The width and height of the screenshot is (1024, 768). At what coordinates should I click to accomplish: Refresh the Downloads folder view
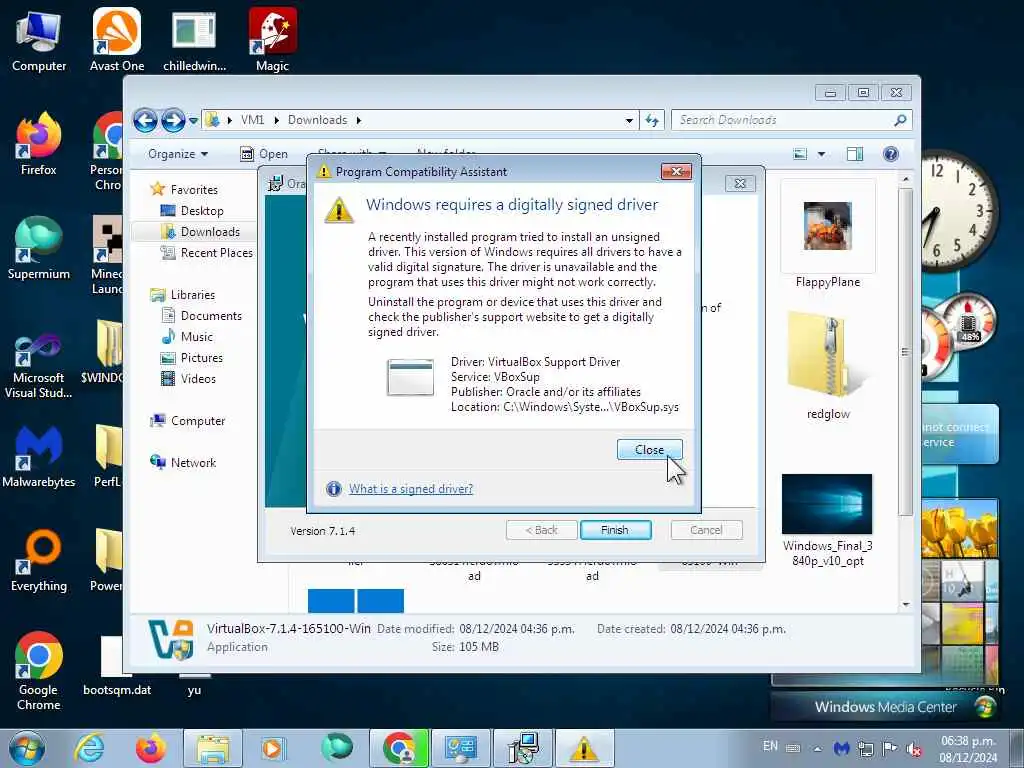[x=652, y=120]
